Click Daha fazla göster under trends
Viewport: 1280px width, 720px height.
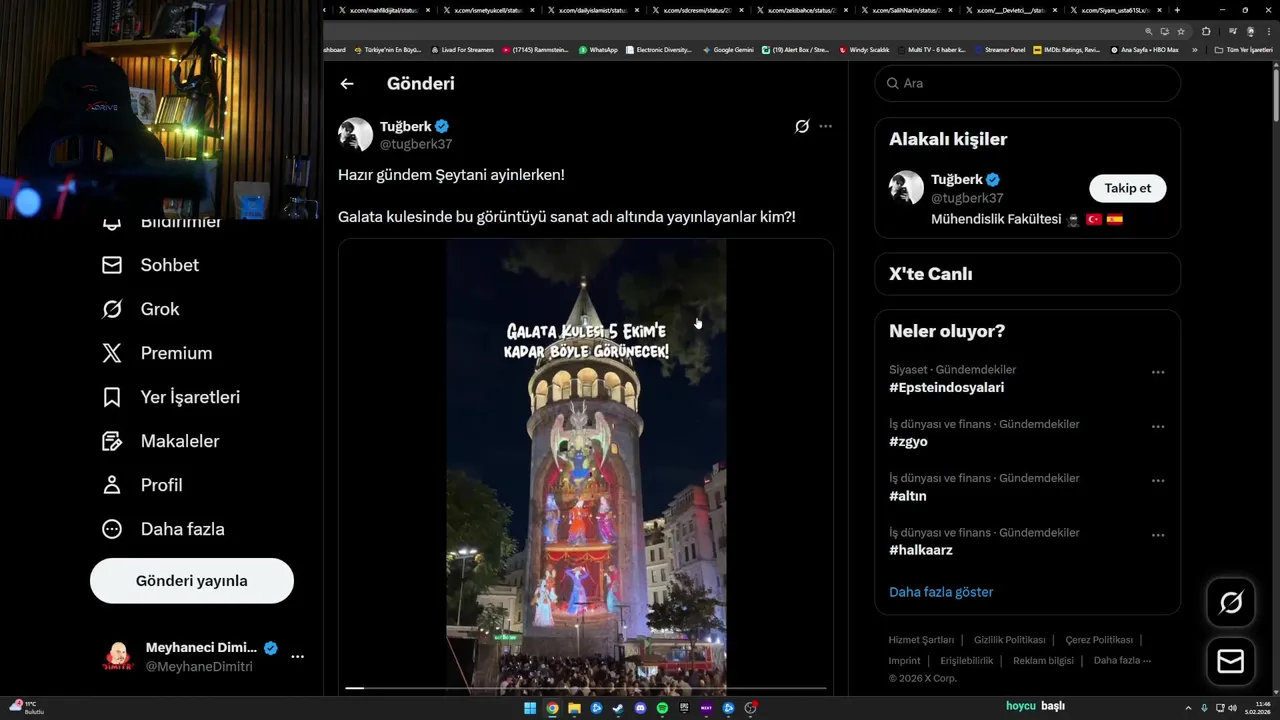coord(941,592)
